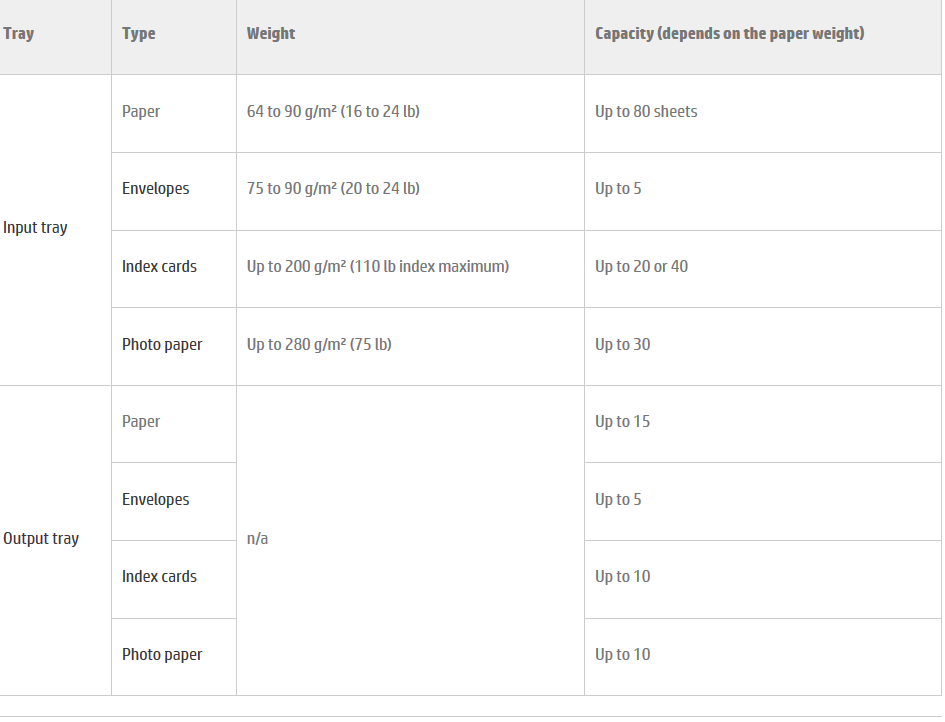
Task: Select the "75 to 90 g/m²" weight text
Action: click(333, 189)
